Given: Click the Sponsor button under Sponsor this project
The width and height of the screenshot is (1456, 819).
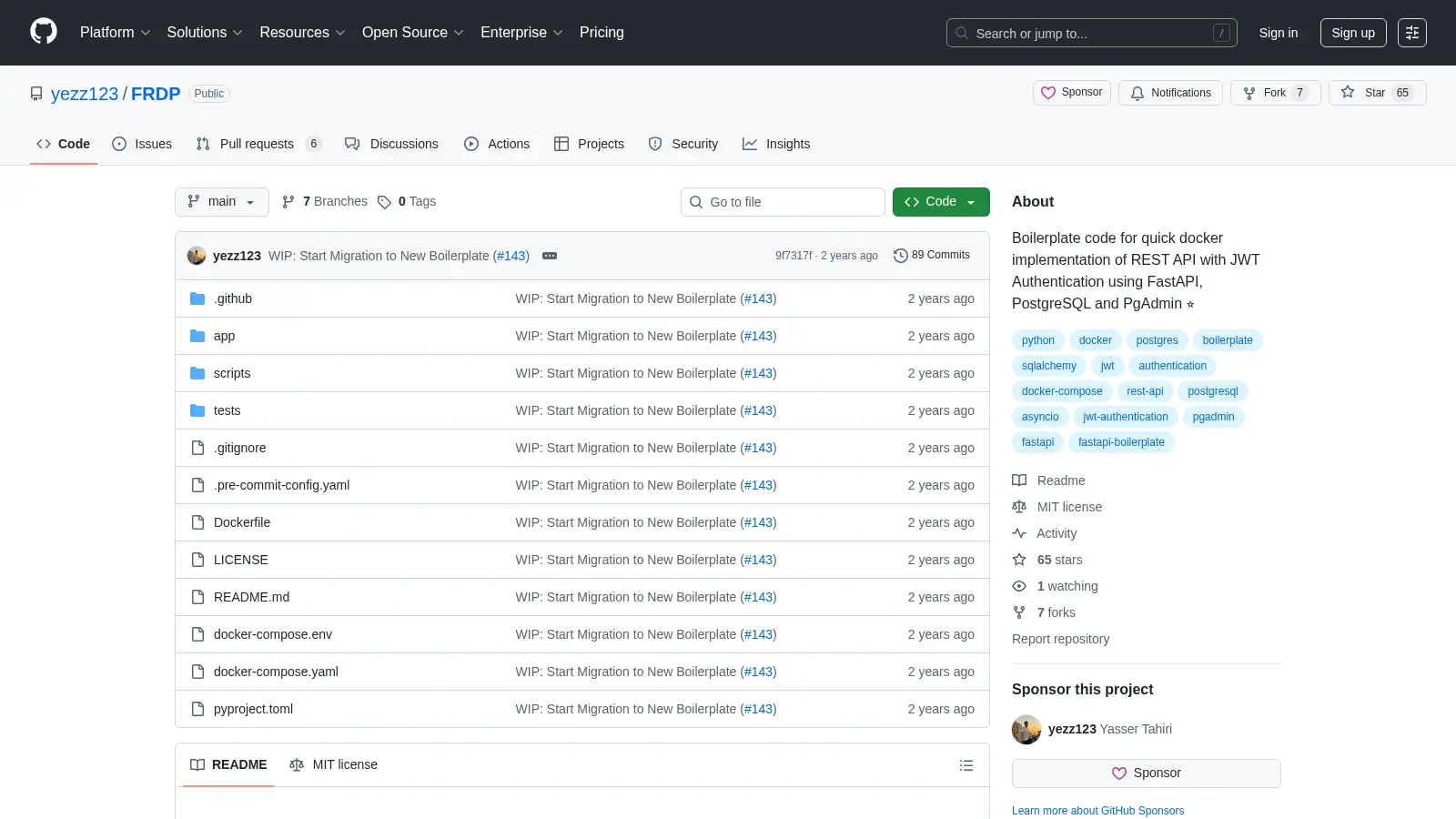Looking at the screenshot, I should click(x=1147, y=773).
